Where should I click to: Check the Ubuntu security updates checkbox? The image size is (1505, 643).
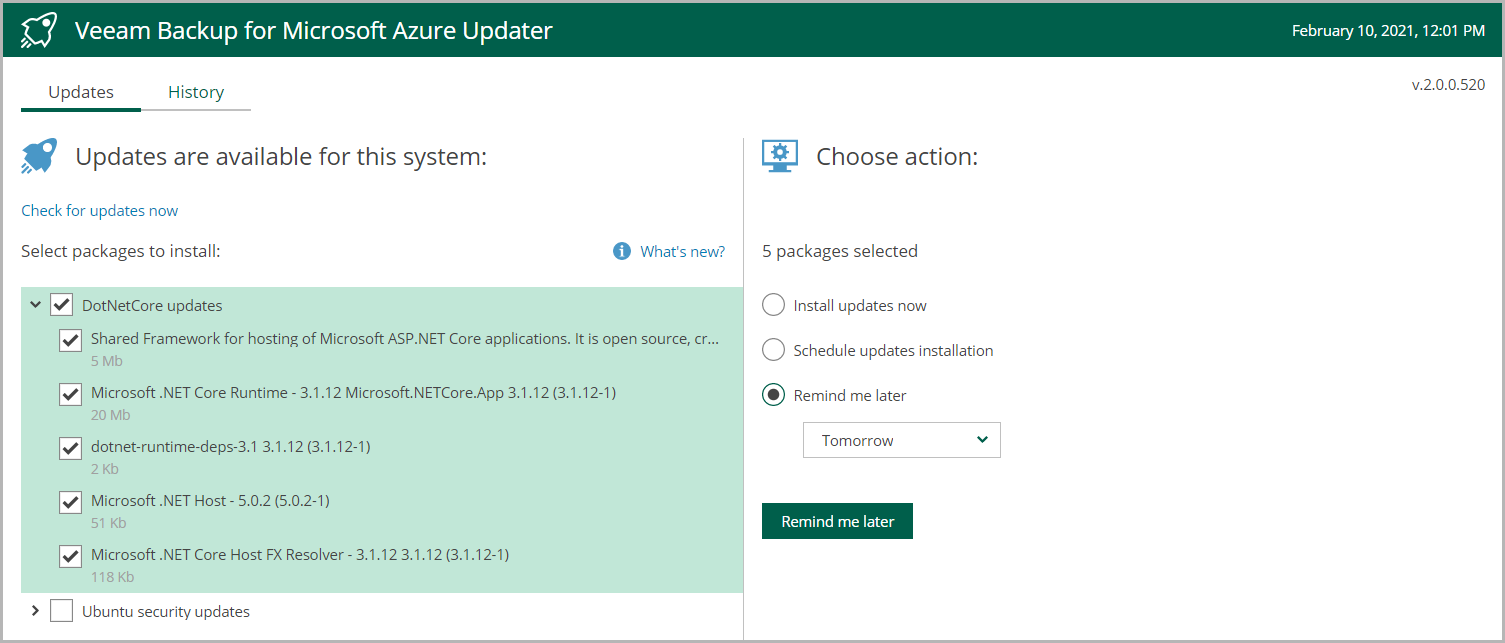[x=62, y=611]
